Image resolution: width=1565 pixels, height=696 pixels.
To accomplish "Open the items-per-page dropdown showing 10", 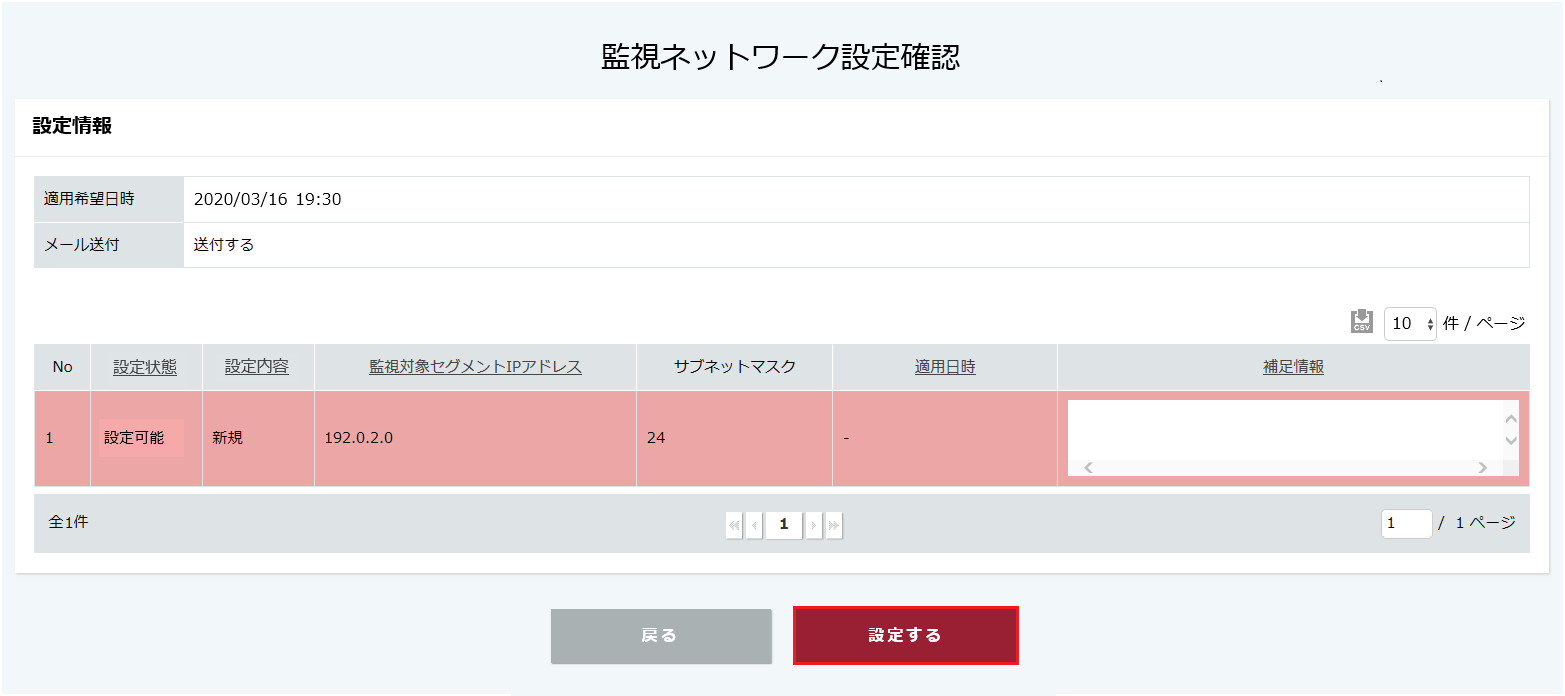I will (1410, 323).
